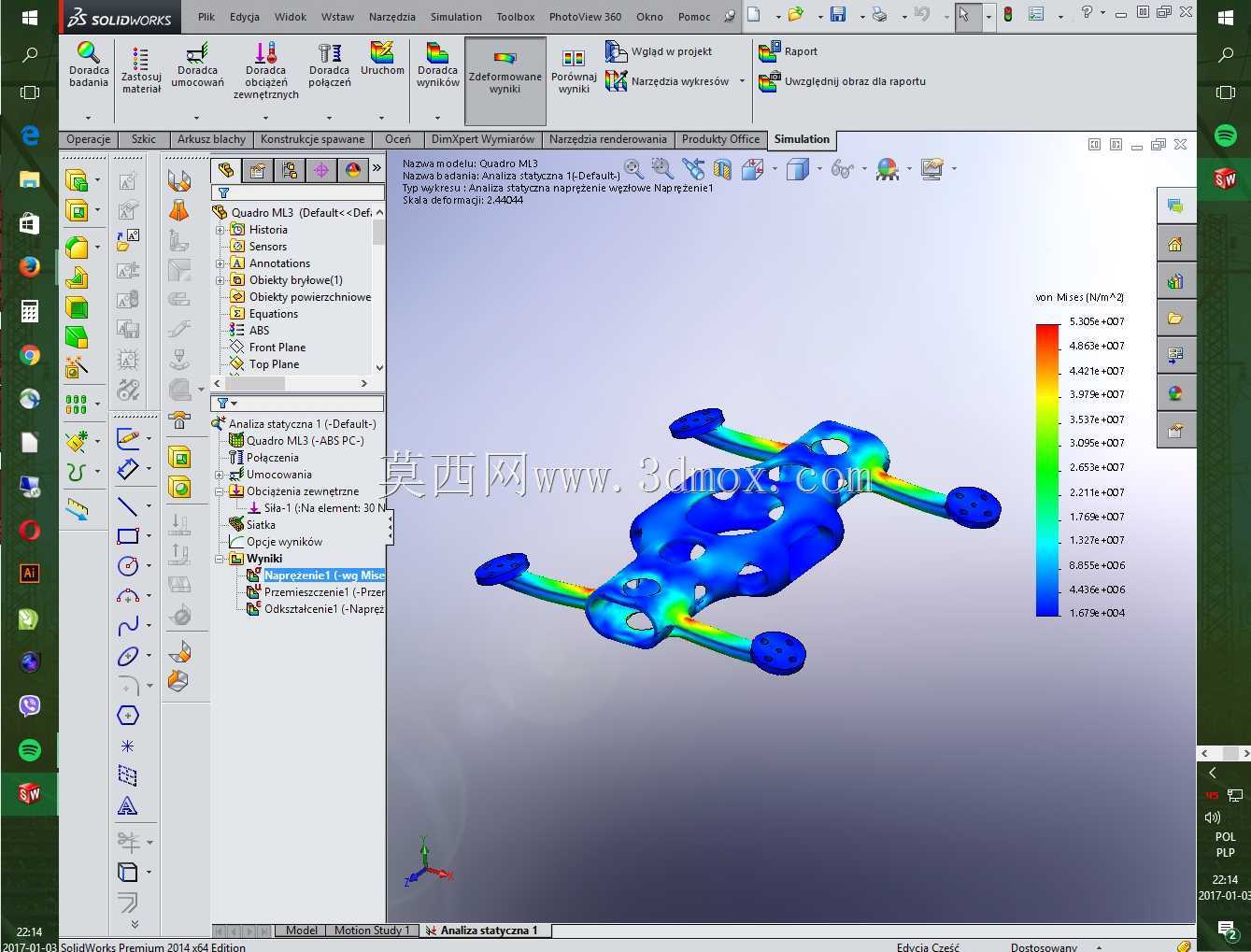
Task: Open DisplayManager tab icon
Action: pyautogui.click(x=352, y=170)
